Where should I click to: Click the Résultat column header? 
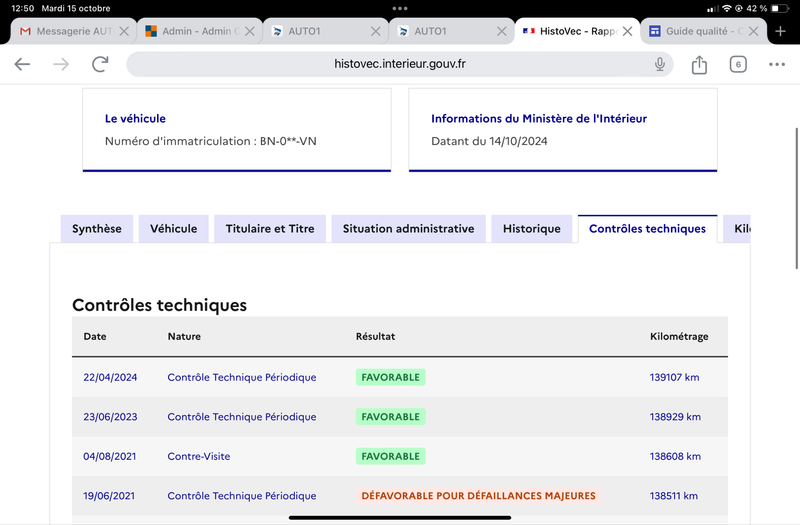376,337
